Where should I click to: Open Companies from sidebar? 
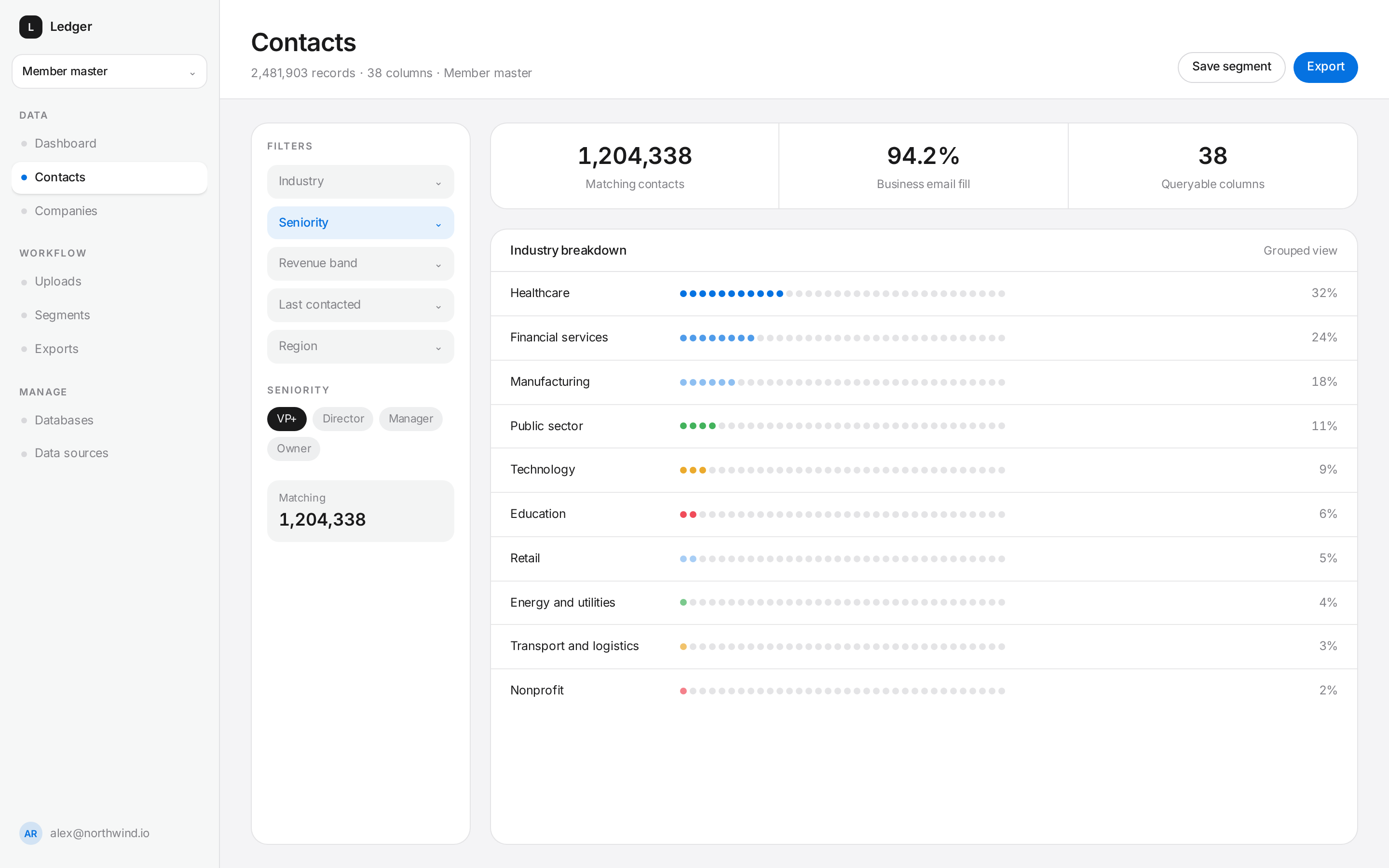click(109, 211)
